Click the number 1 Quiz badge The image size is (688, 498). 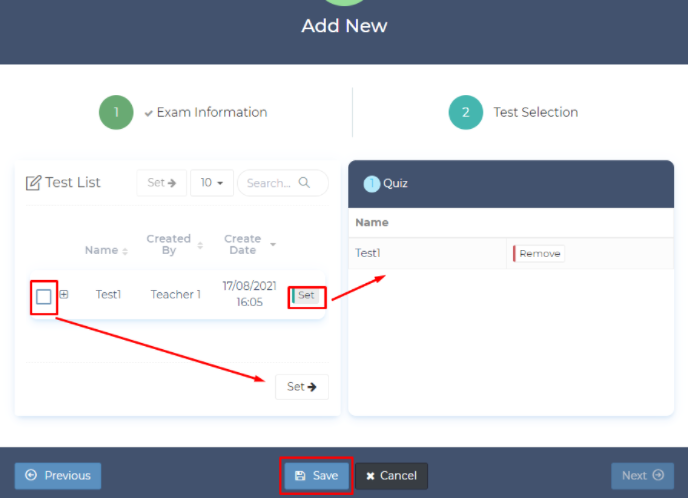[372, 184]
